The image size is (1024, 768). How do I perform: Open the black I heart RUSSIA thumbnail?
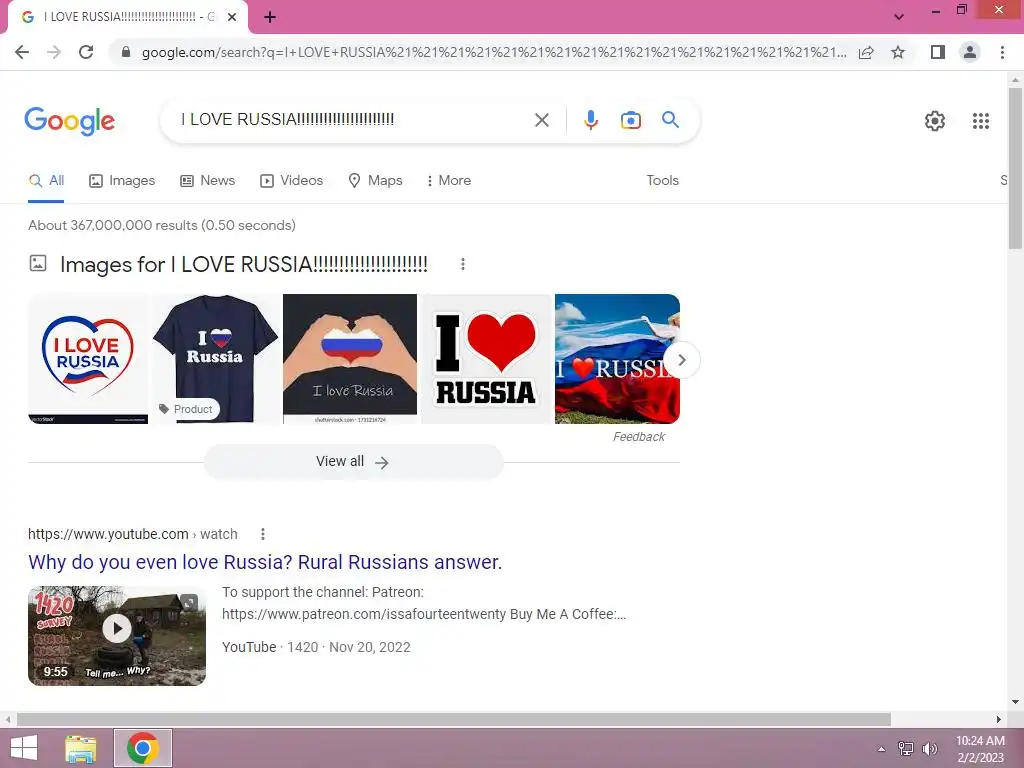click(x=486, y=359)
